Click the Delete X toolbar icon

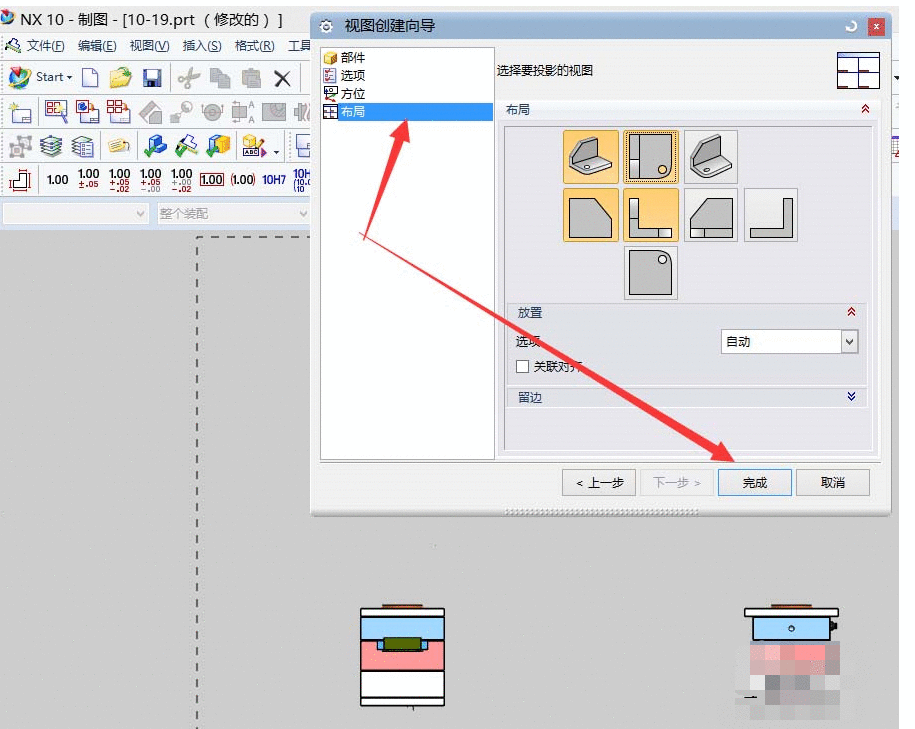tap(282, 77)
